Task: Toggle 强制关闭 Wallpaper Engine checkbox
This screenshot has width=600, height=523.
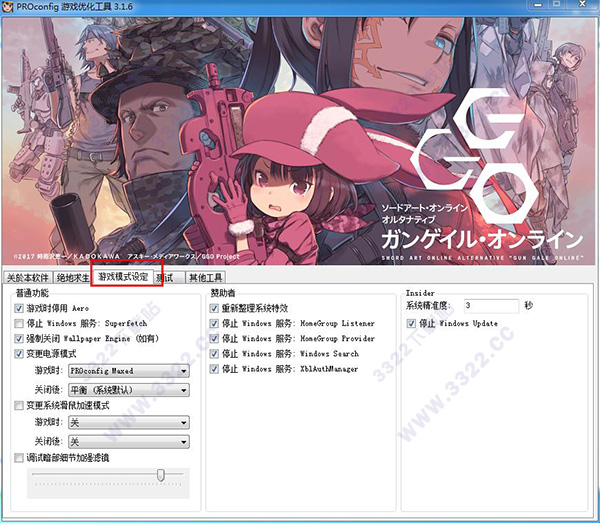Action: point(19,339)
